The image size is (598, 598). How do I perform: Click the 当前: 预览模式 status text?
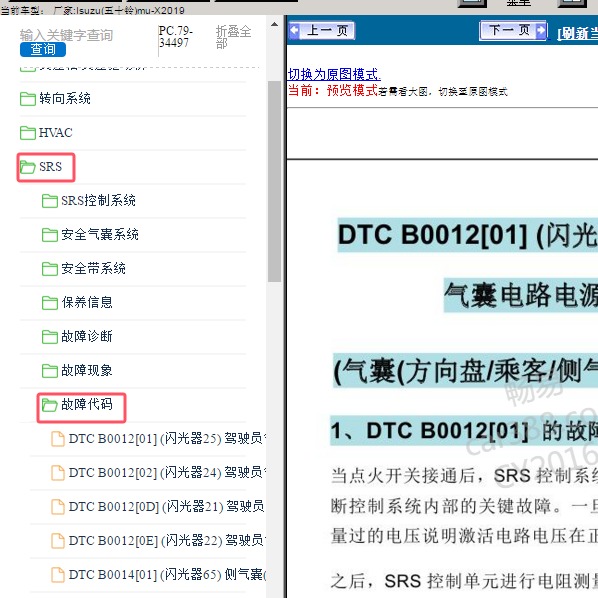pyautogui.click(x=333, y=91)
